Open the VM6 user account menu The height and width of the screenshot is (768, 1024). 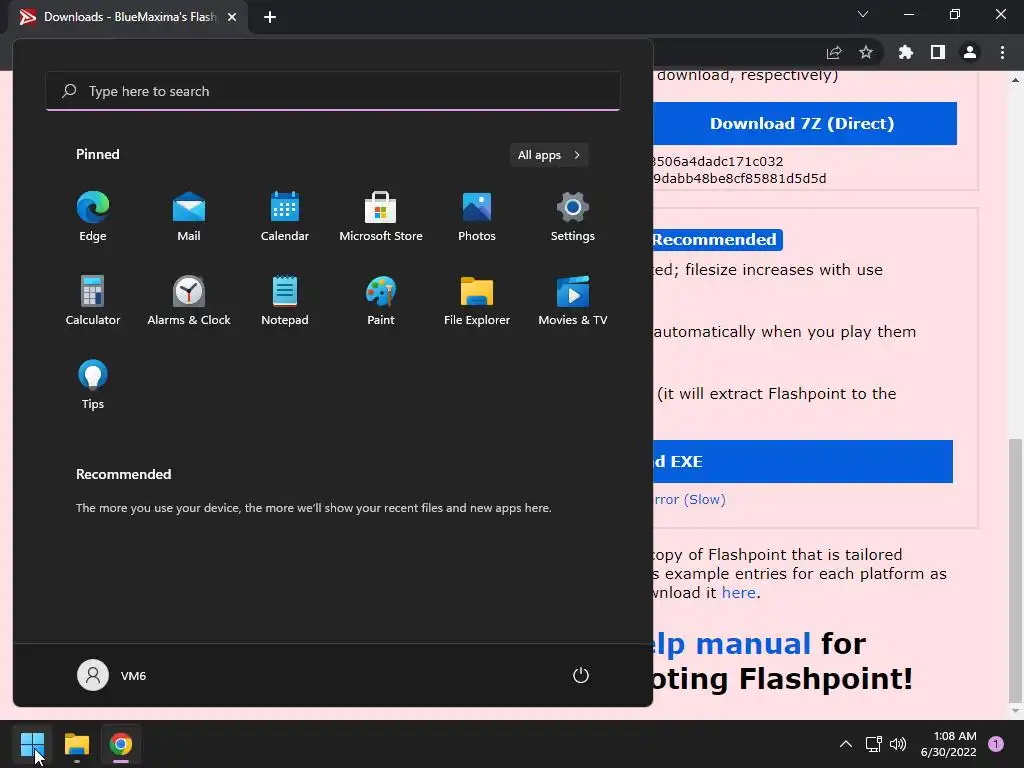[x=112, y=675]
